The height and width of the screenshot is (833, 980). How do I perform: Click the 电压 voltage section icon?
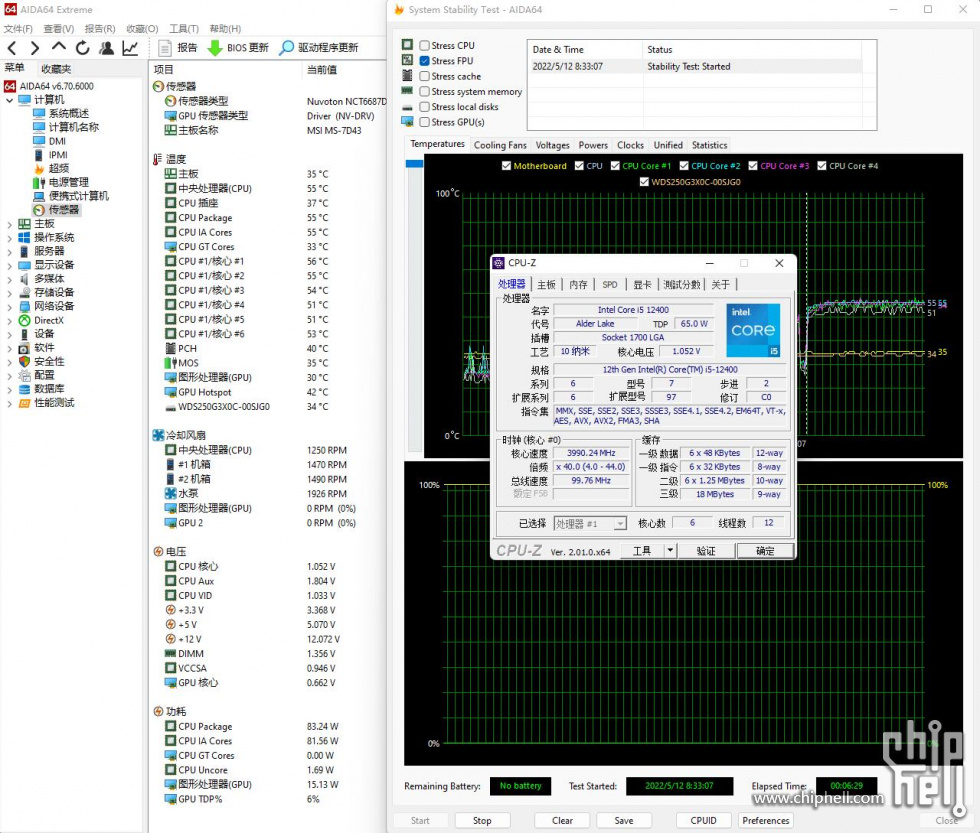(159, 551)
